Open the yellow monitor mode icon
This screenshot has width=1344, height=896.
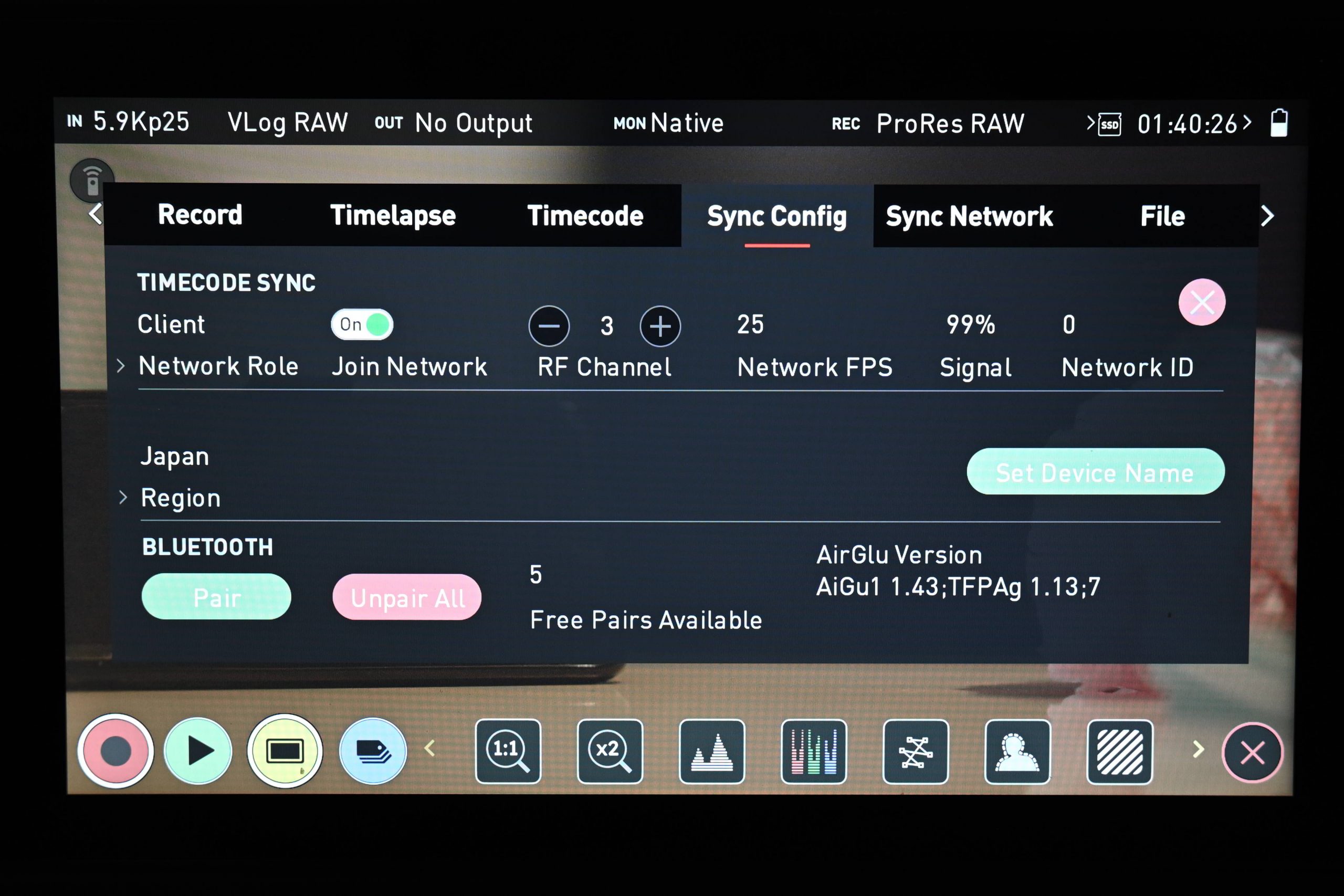285,751
